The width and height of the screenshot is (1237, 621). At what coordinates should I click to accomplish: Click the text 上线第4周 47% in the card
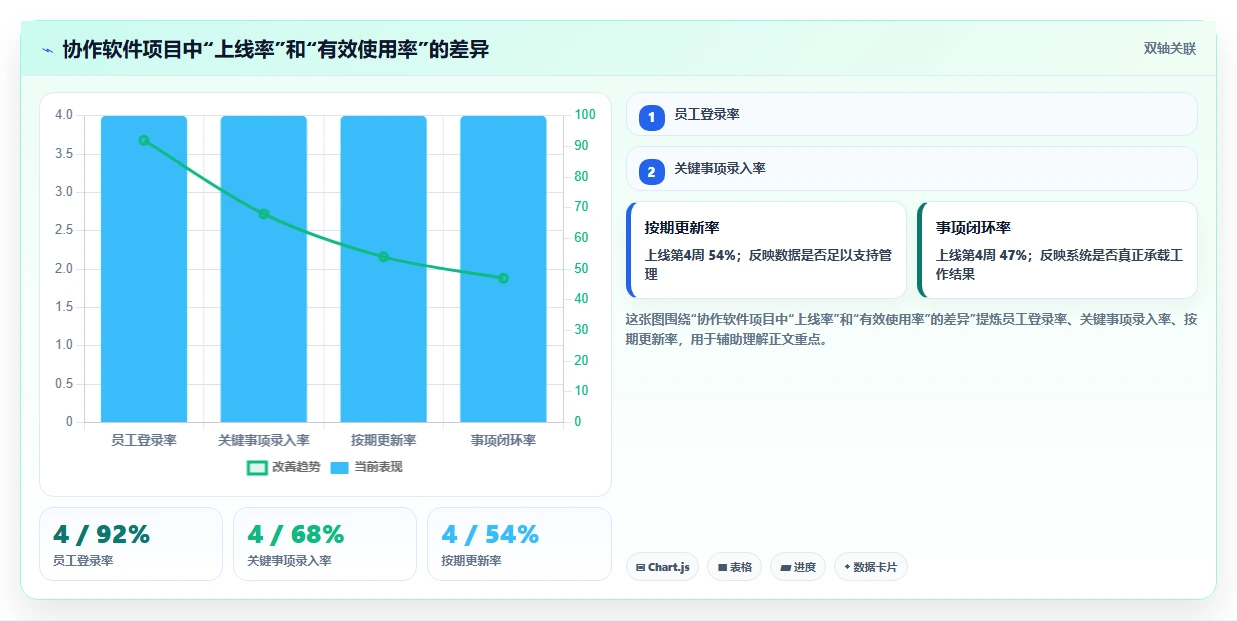[981, 255]
